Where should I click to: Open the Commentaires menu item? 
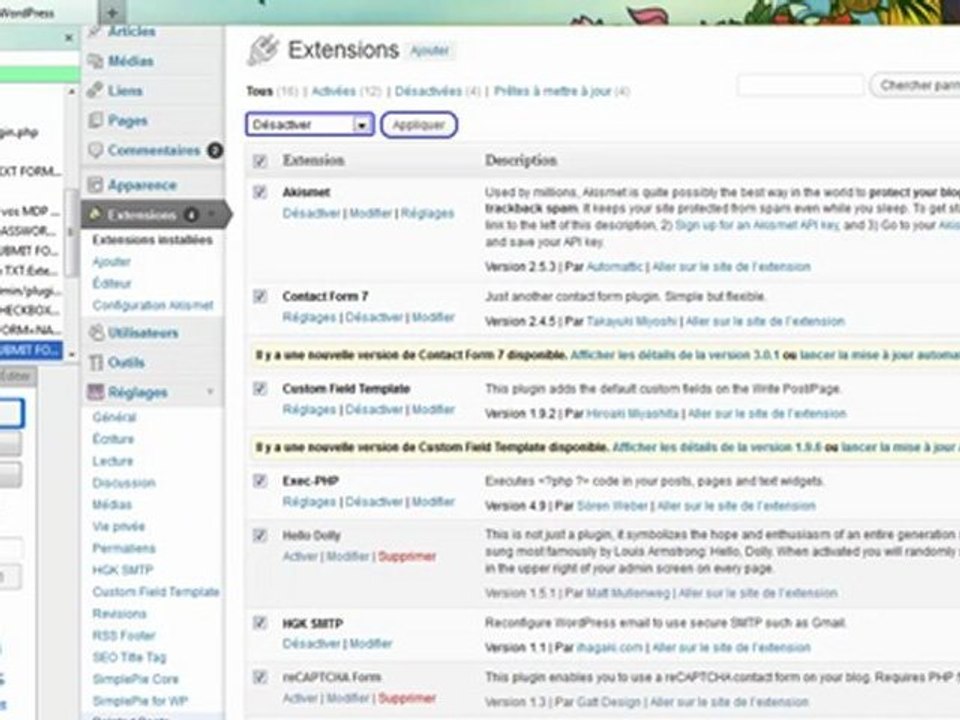point(154,150)
